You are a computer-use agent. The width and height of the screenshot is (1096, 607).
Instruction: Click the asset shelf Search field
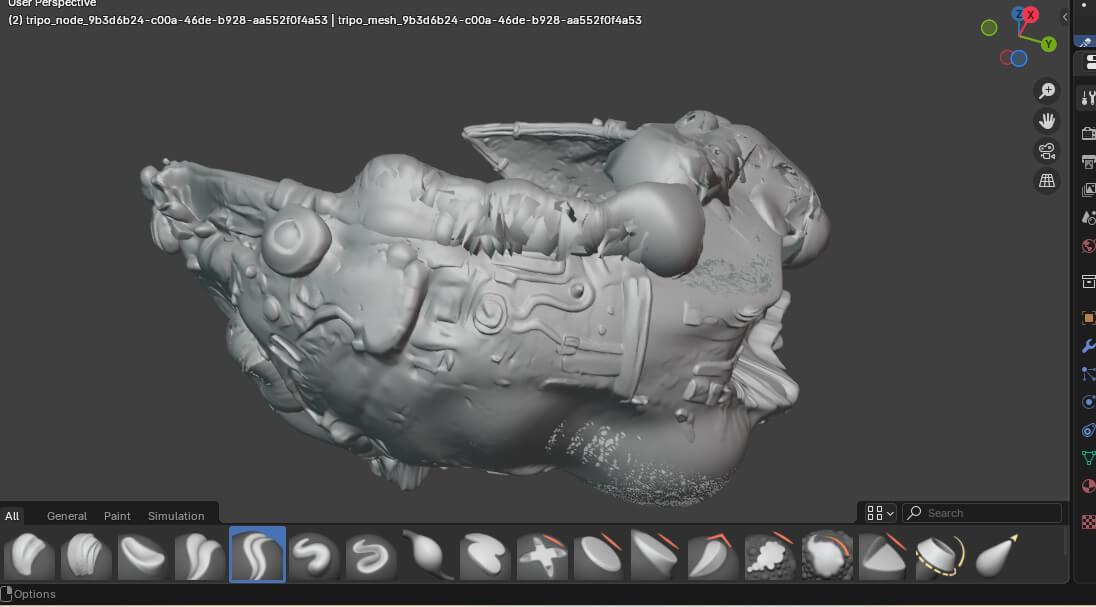point(982,513)
